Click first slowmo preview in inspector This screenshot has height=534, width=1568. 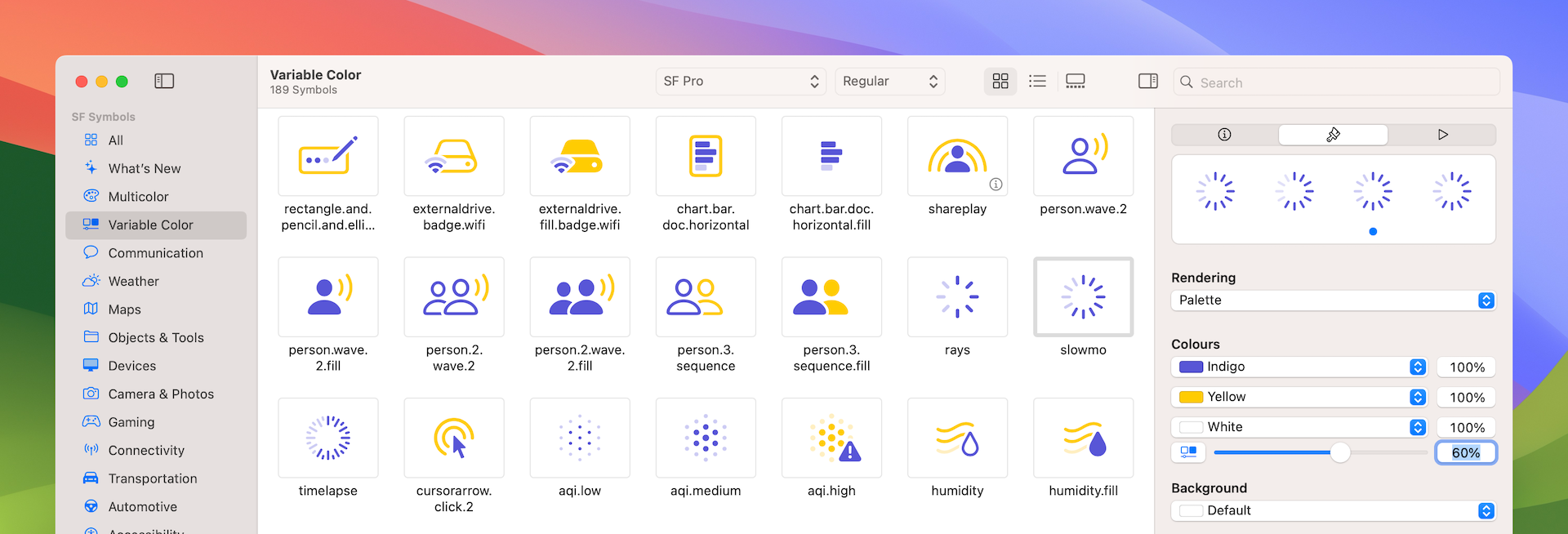(x=1215, y=191)
